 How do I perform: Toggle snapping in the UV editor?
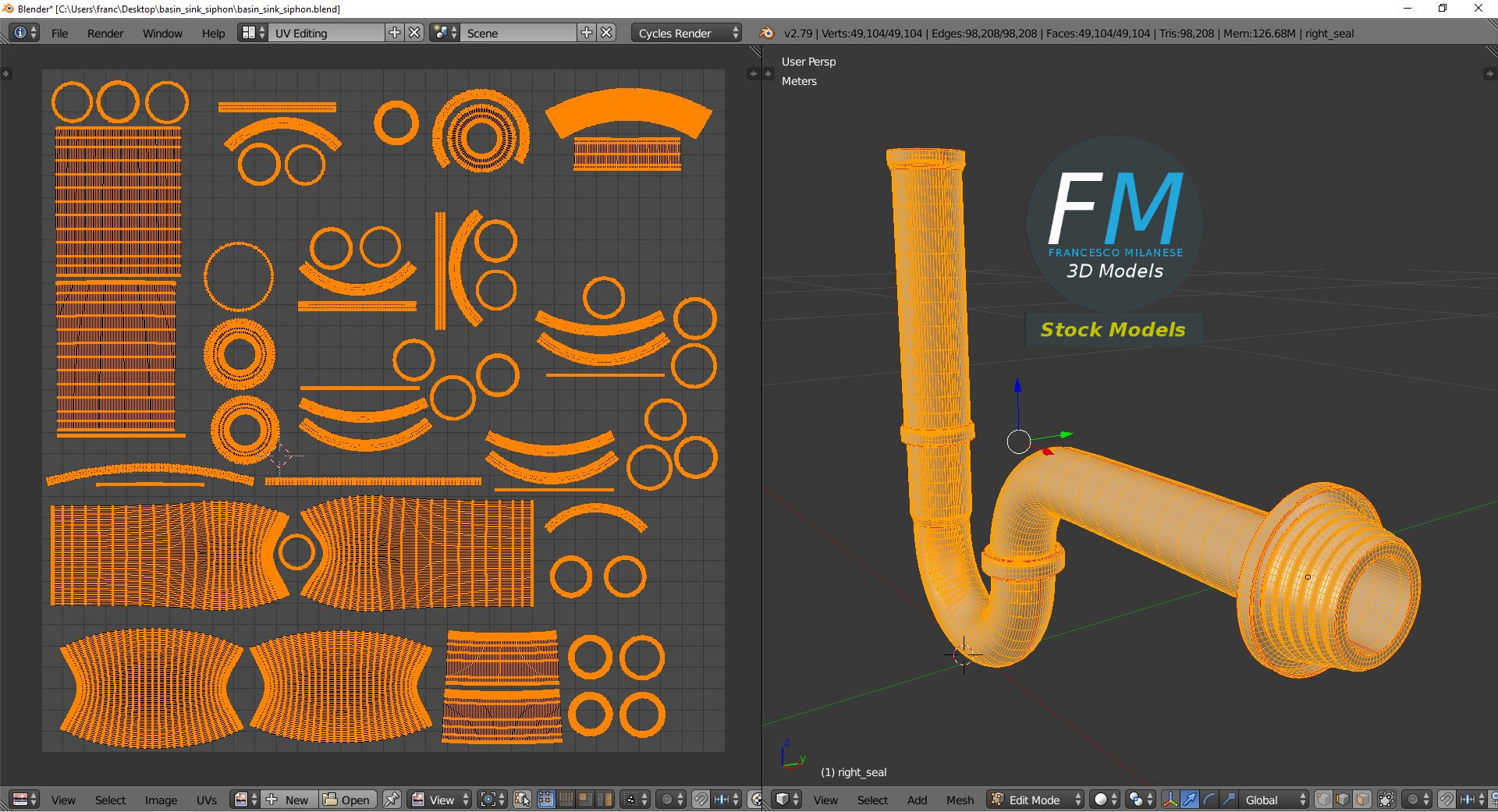[x=701, y=800]
